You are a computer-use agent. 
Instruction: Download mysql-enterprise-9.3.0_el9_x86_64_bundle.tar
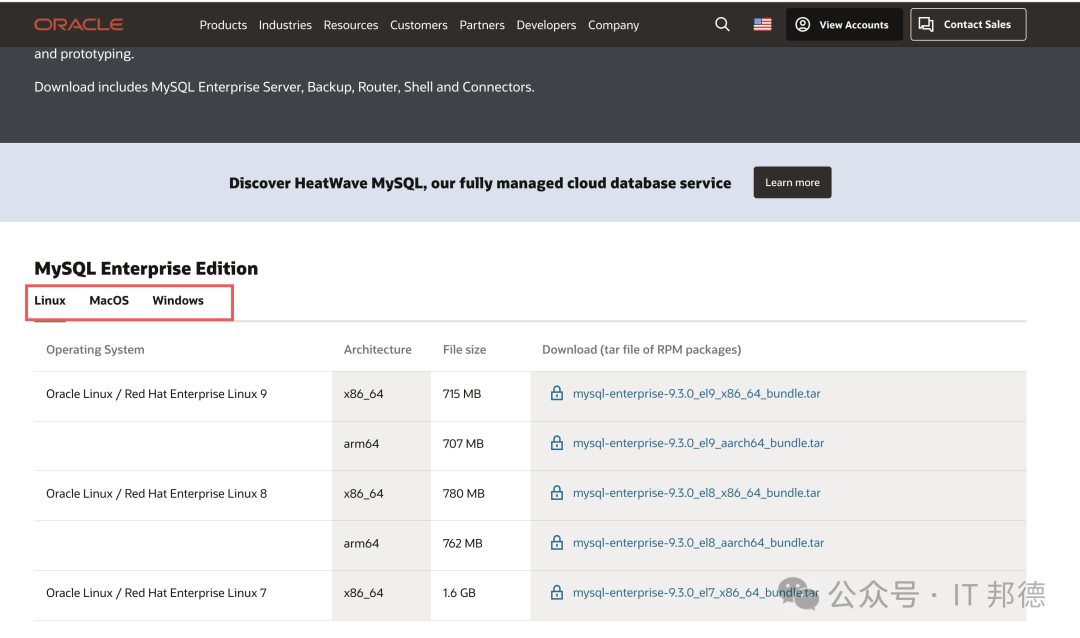[696, 393]
